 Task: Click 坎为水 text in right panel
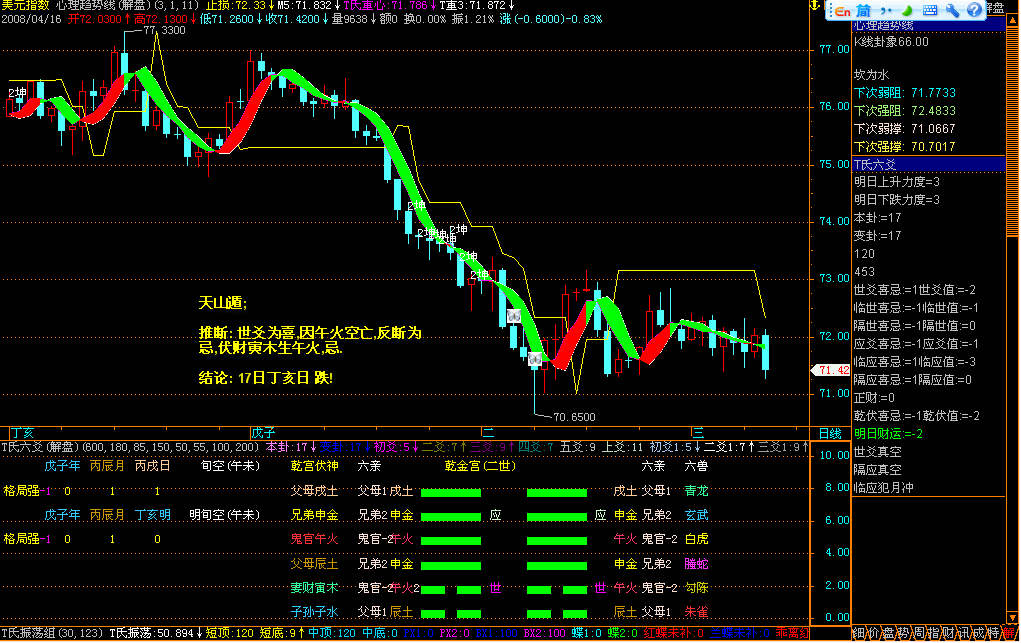click(871, 75)
